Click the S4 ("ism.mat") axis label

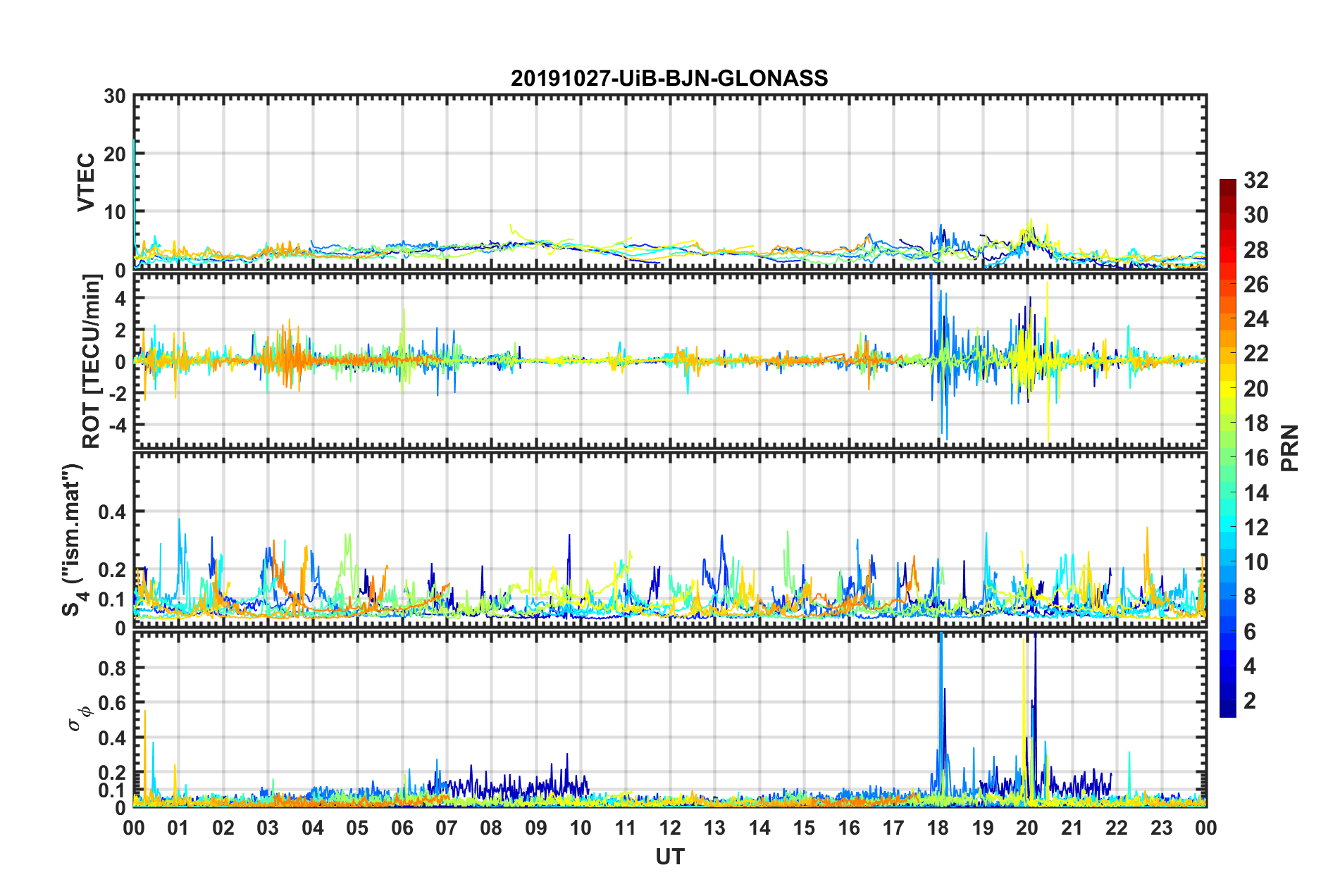pyautogui.click(x=73, y=540)
